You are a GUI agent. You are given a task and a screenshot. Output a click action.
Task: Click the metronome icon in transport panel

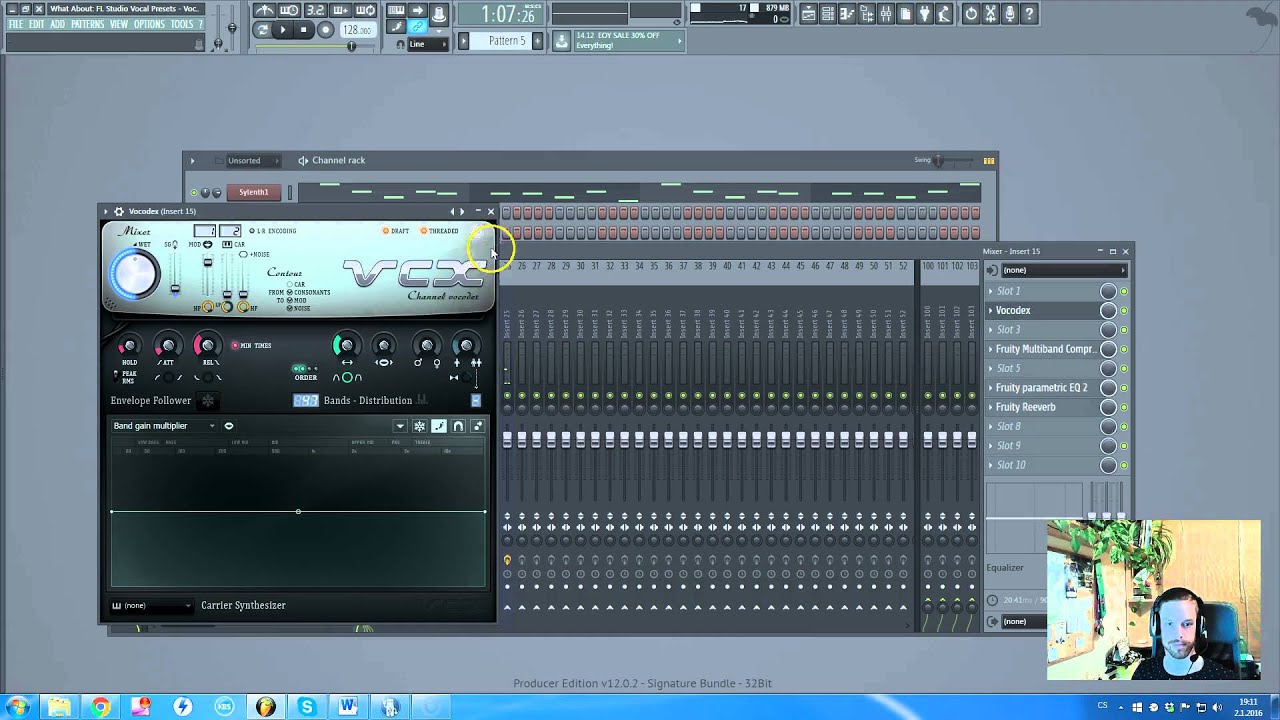tap(264, 10)
